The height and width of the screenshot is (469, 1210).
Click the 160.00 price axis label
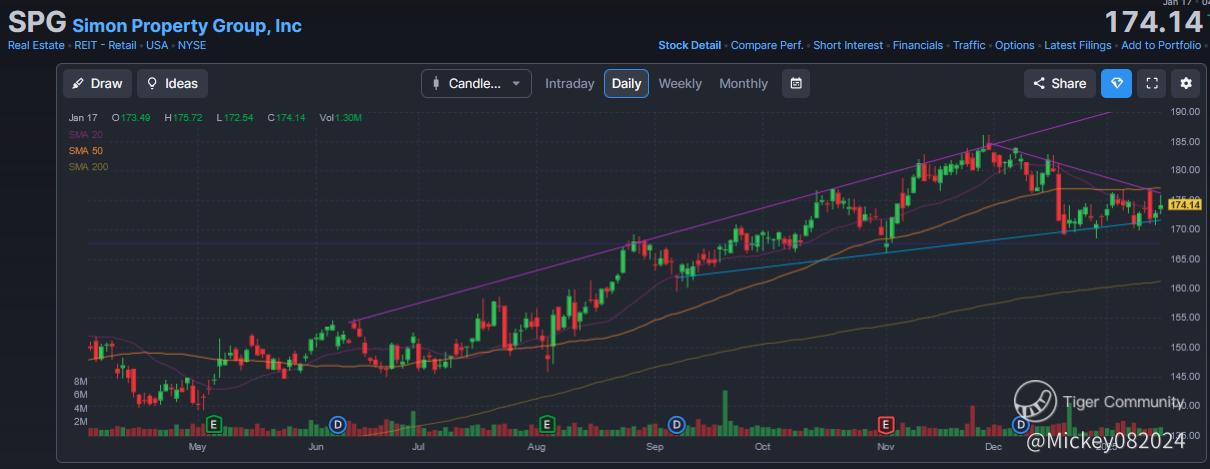point(1184,288)
